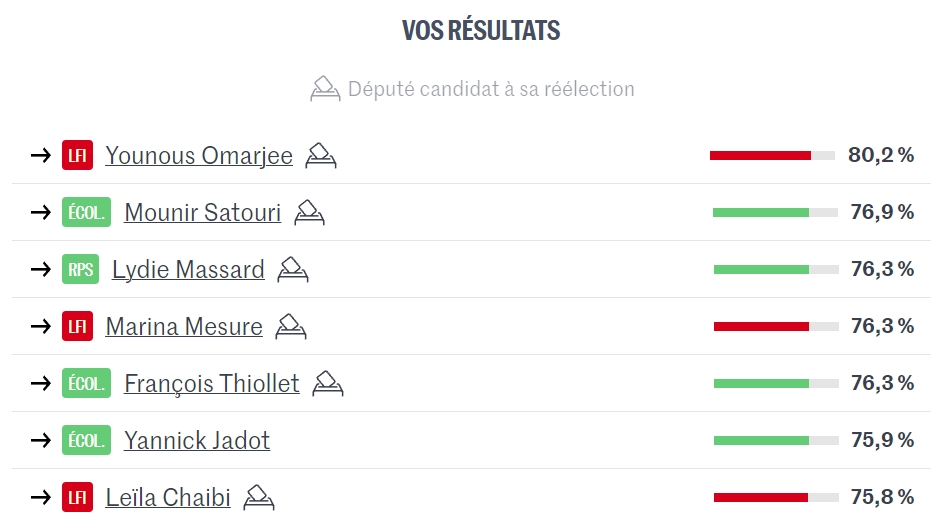Click the LFI party badge for Younous Omarjee
The height and width of the screenshot is (524, 931).
[77, 156]
